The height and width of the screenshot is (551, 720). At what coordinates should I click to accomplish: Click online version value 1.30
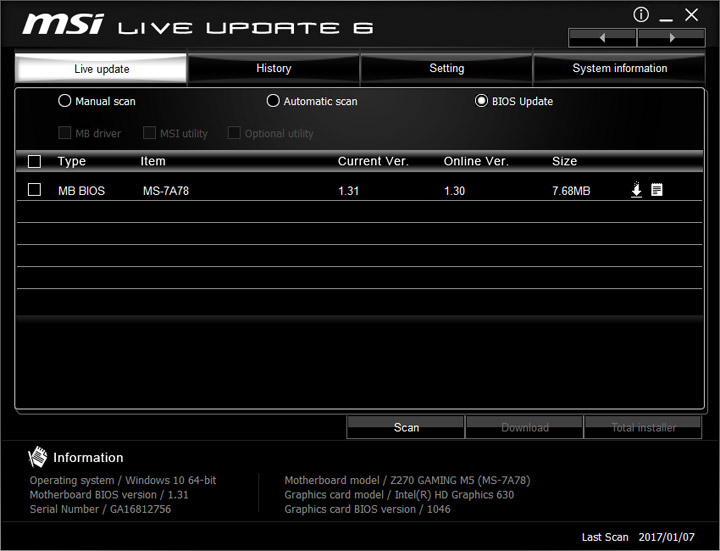[454, 191]
